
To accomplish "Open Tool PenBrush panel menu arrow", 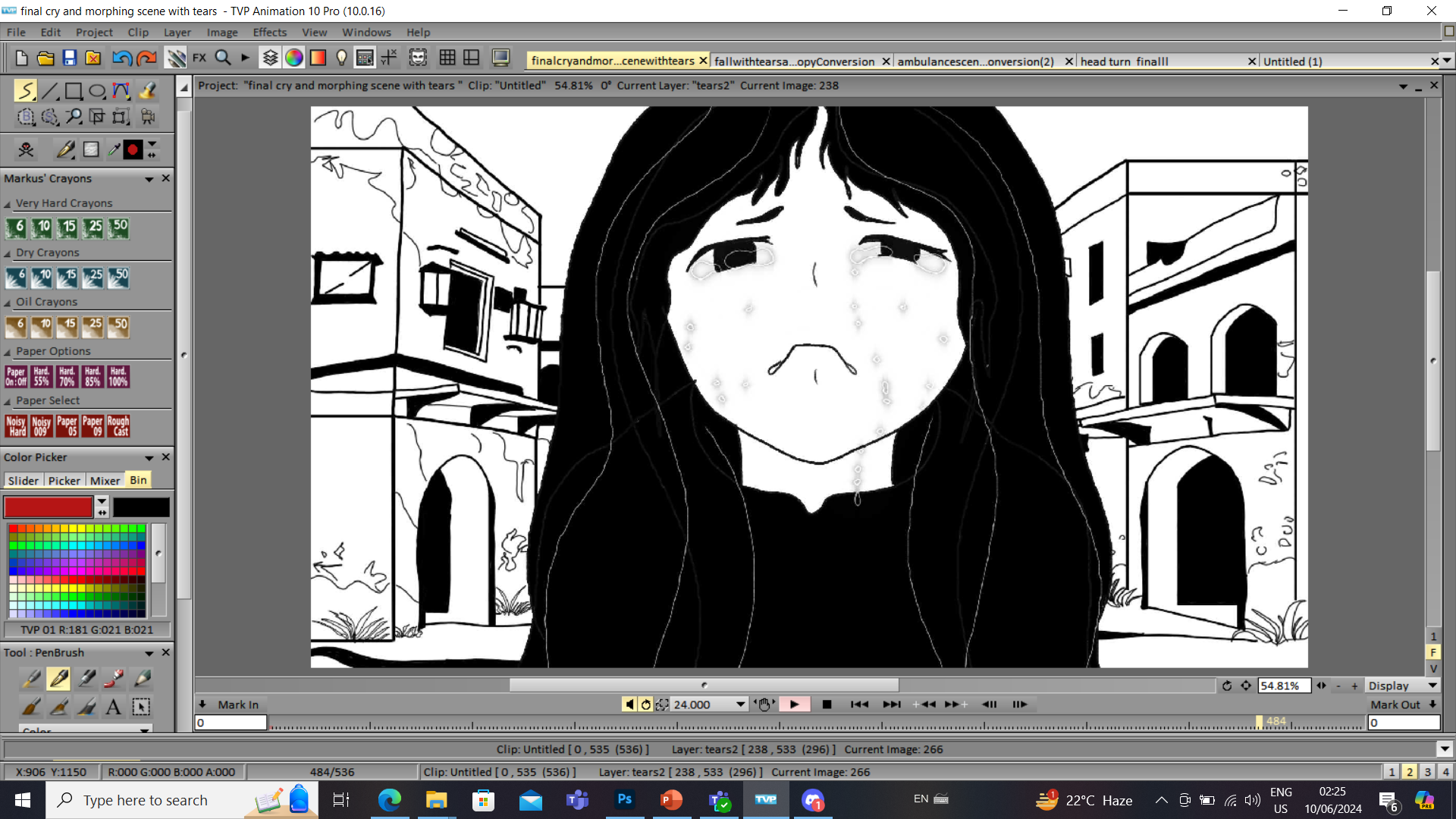I will (149, 653).
